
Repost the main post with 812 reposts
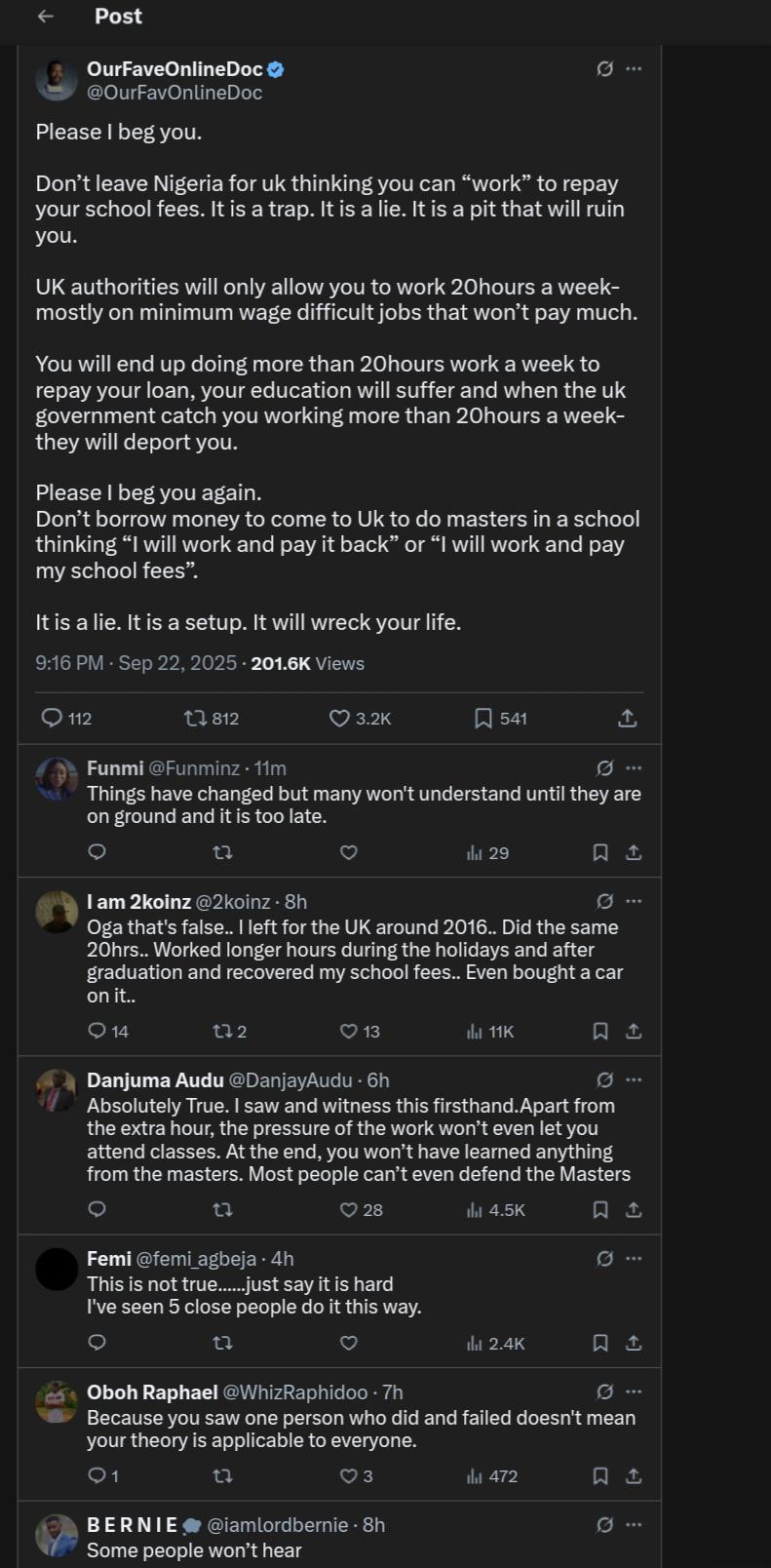195,719
